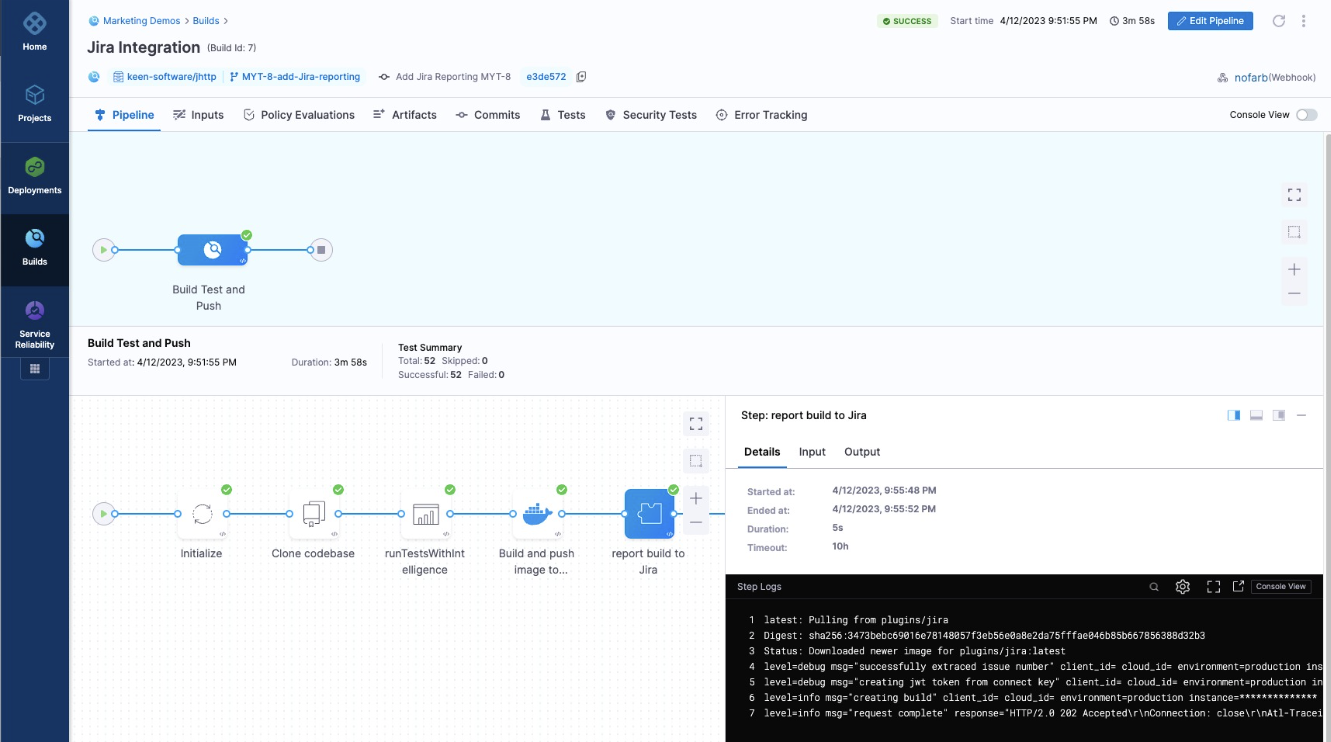This screenshot has height=742, width=1331.
Task: Select the report build to Jira step
Action: 649,514
